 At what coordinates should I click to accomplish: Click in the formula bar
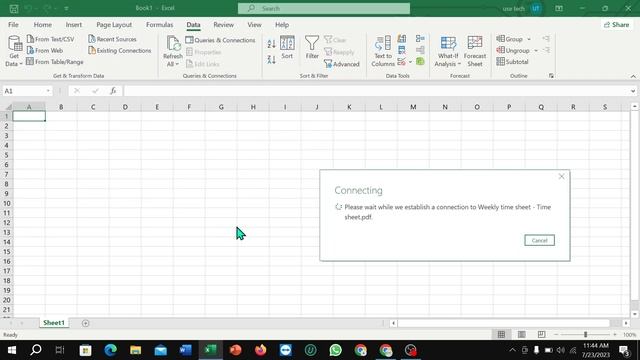(x=376, y=91)
